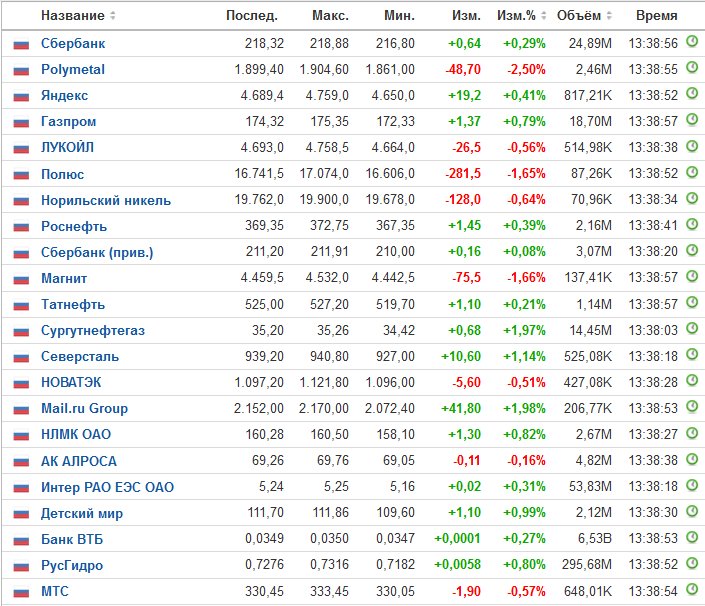Open the Татнефть stock link
The image size is (705, 606).
point(73,304)
